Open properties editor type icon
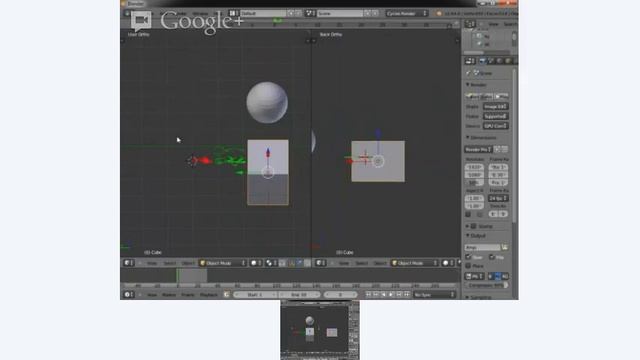The height and width of the screenshot is (360, 640). click(470, 61)
